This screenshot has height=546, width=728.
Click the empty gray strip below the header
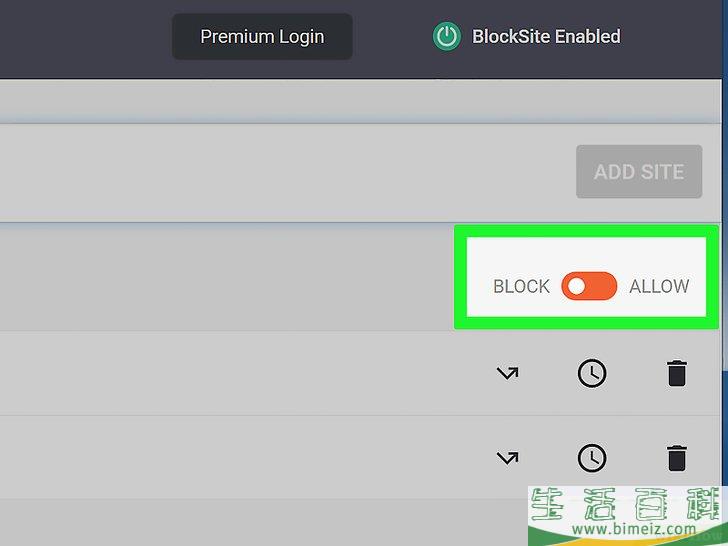(361, 101)
